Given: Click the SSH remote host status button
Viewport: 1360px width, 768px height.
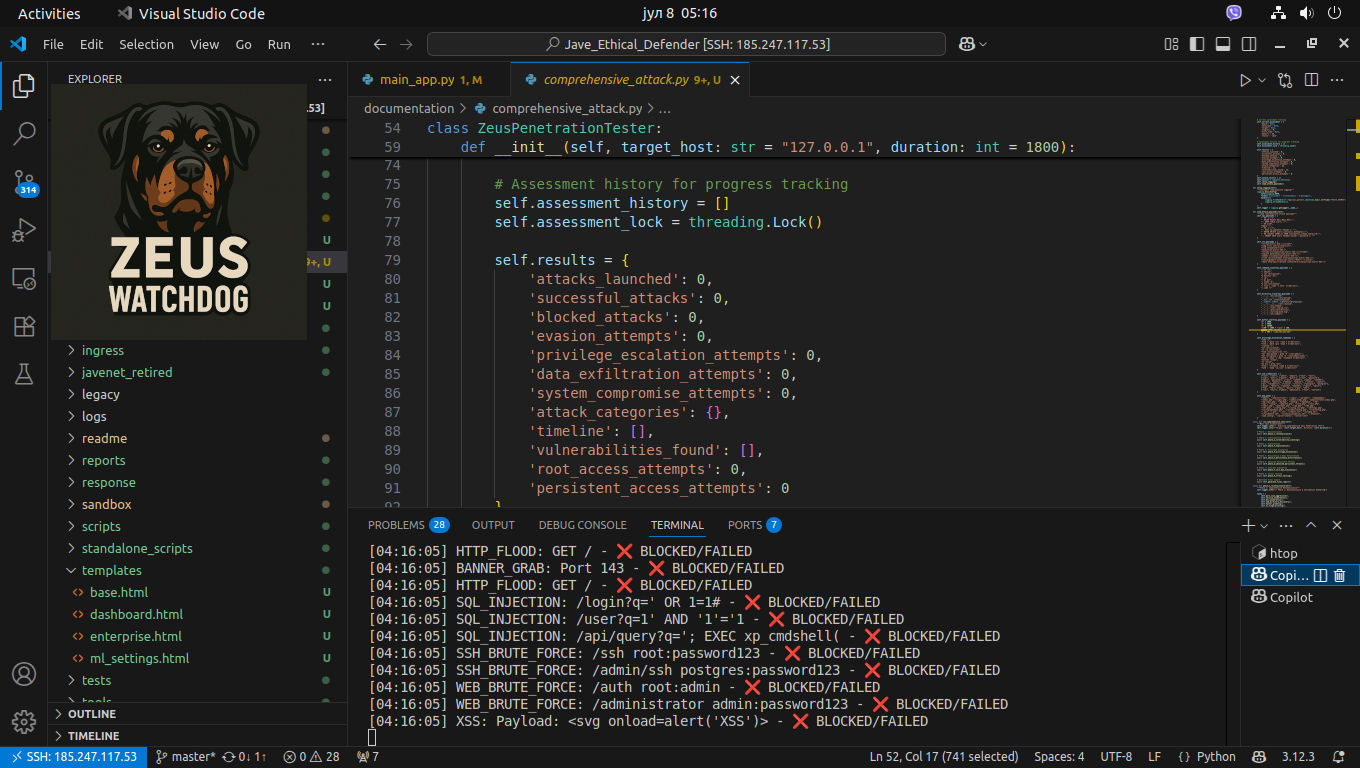Looking at the screenshot, I should pyautogui.click(x=74, y=757).
